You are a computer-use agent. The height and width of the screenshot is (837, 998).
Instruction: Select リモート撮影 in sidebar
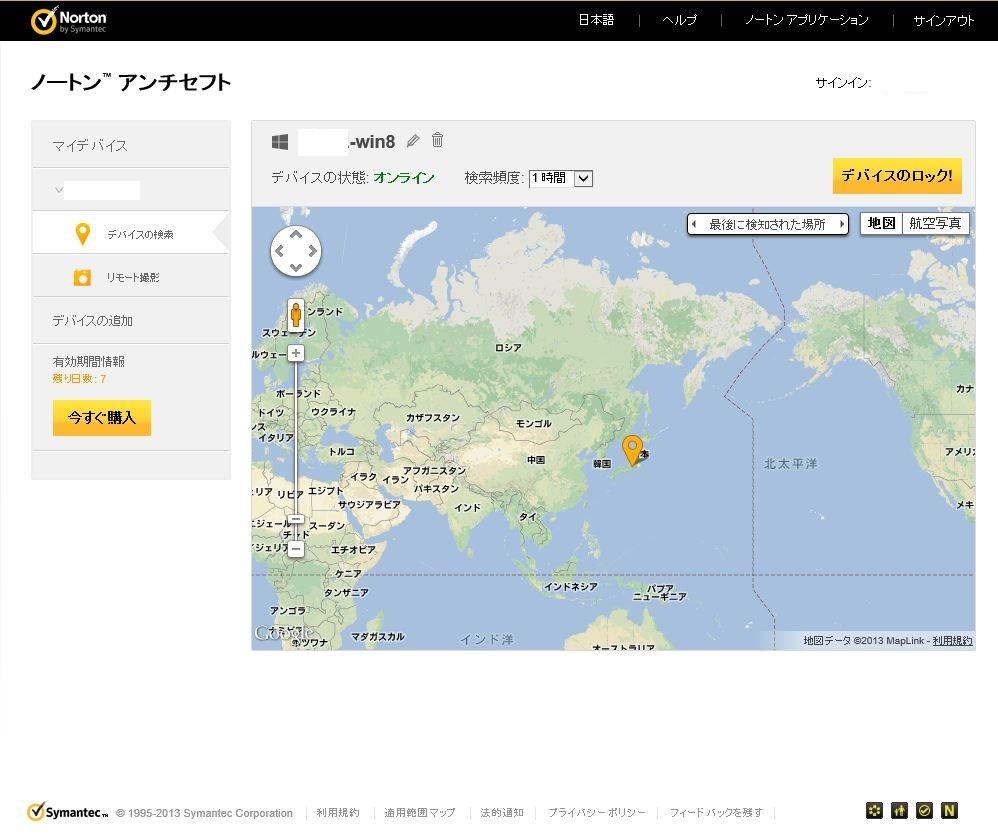[x=130, y=276]
